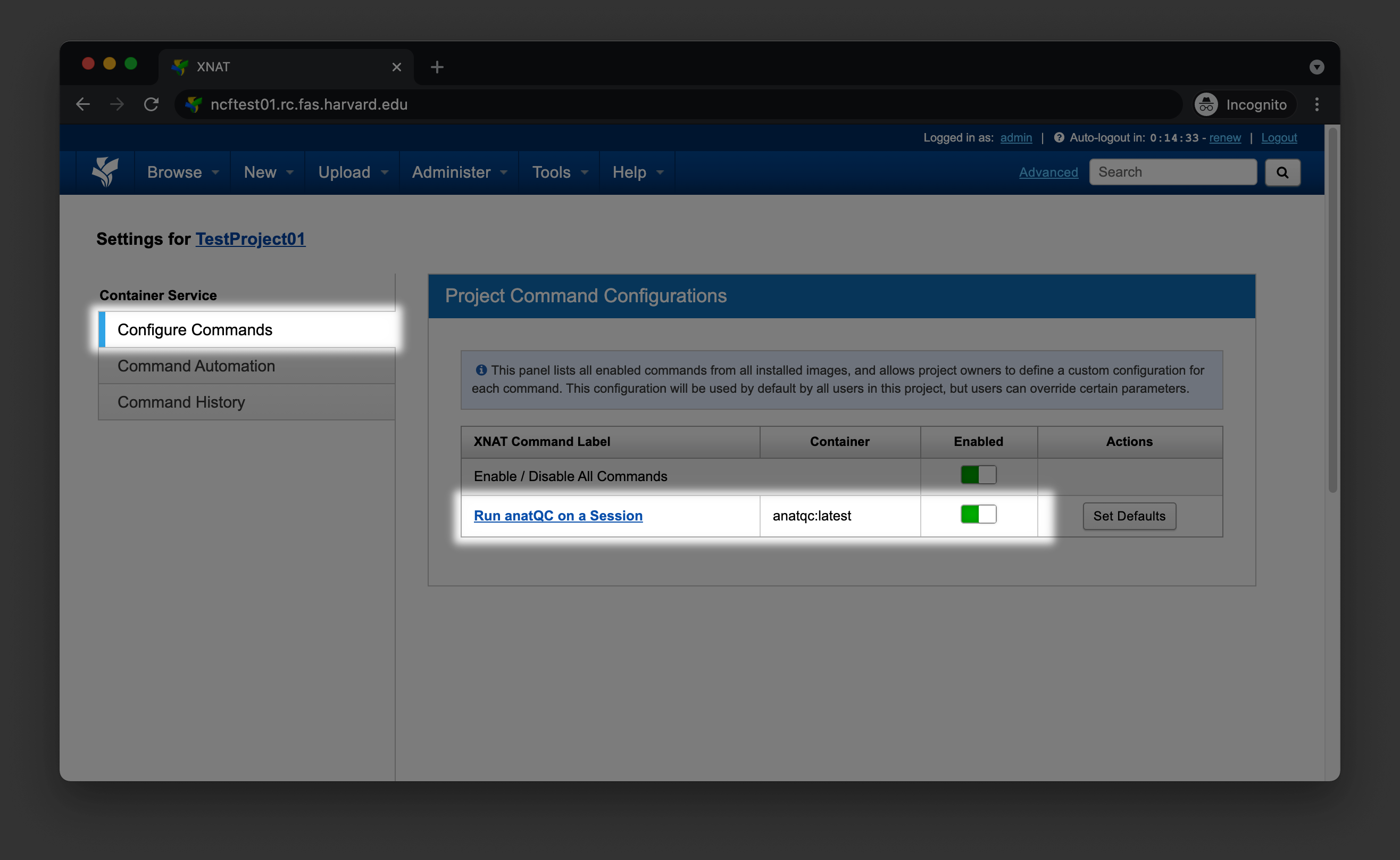Reload the page with the refresh icon
Viewport: 1400px width, 860px height.
tap(151, 104)
